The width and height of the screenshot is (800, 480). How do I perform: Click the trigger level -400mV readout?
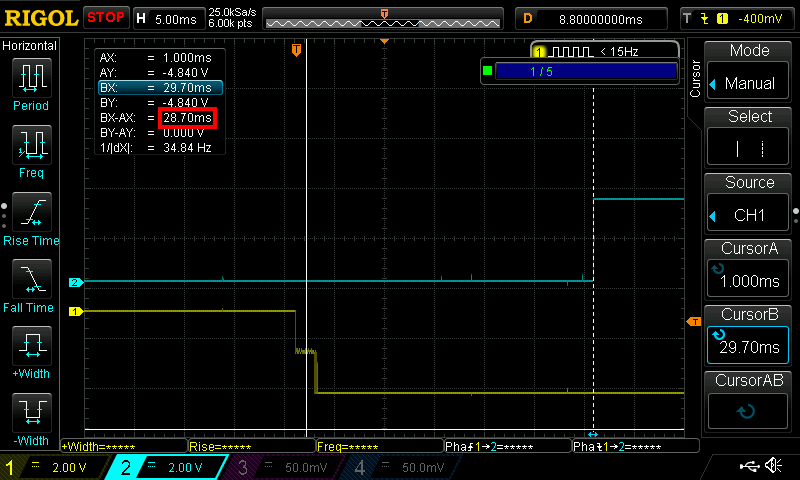coord(760,19)
